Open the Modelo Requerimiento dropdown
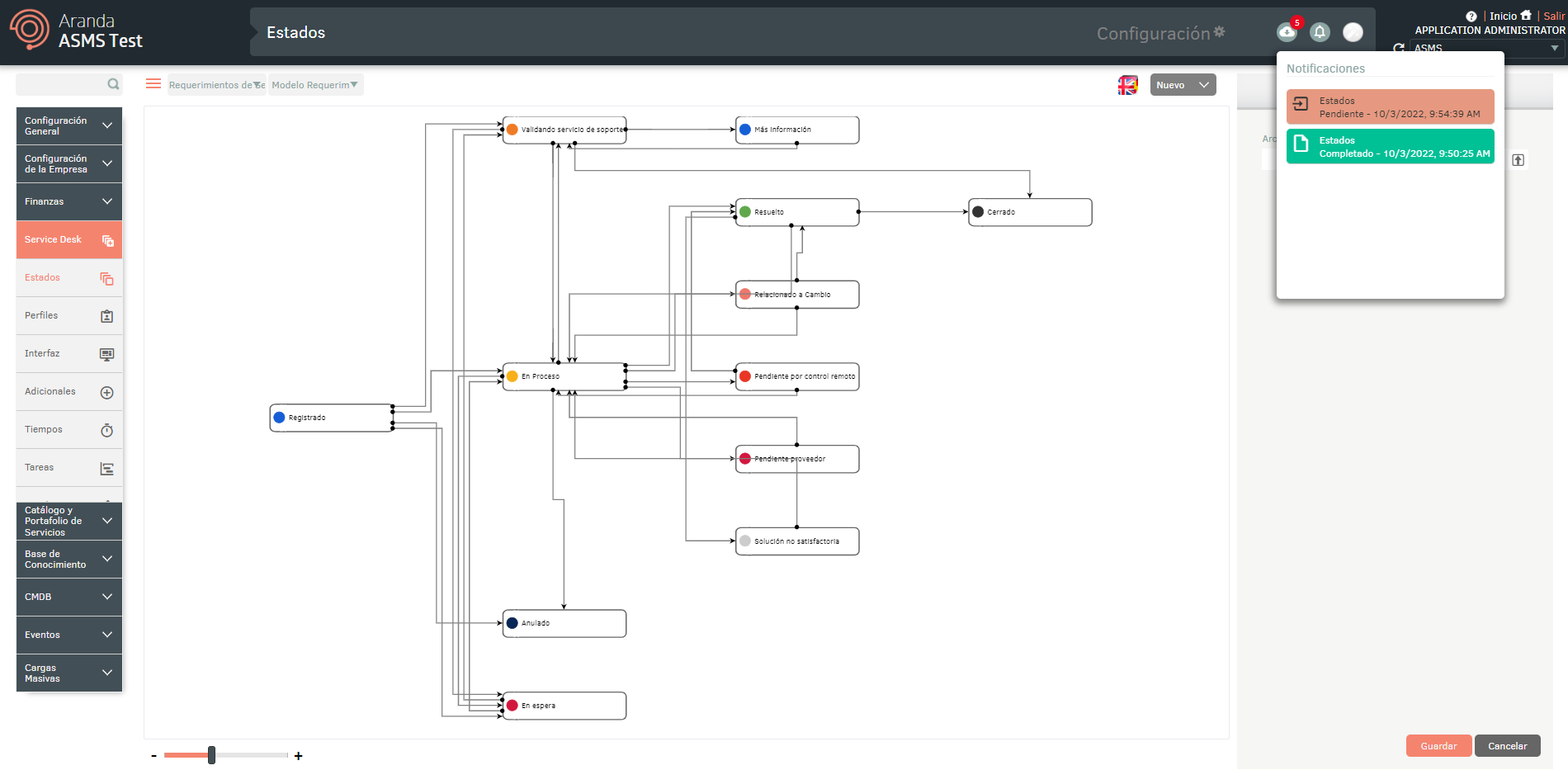Viewport: 1568px width, 770px height. [315, 85]
